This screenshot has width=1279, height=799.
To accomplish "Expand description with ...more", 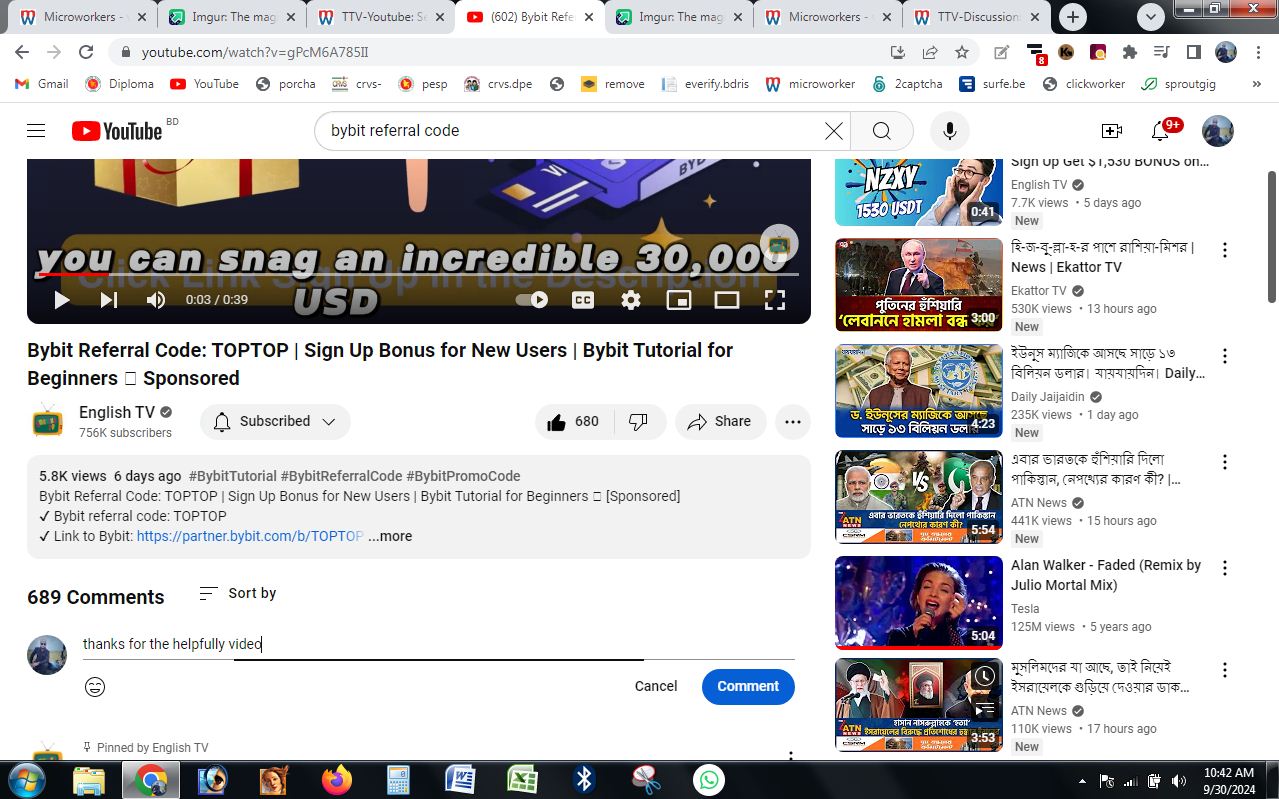I will tap(390, 536).
